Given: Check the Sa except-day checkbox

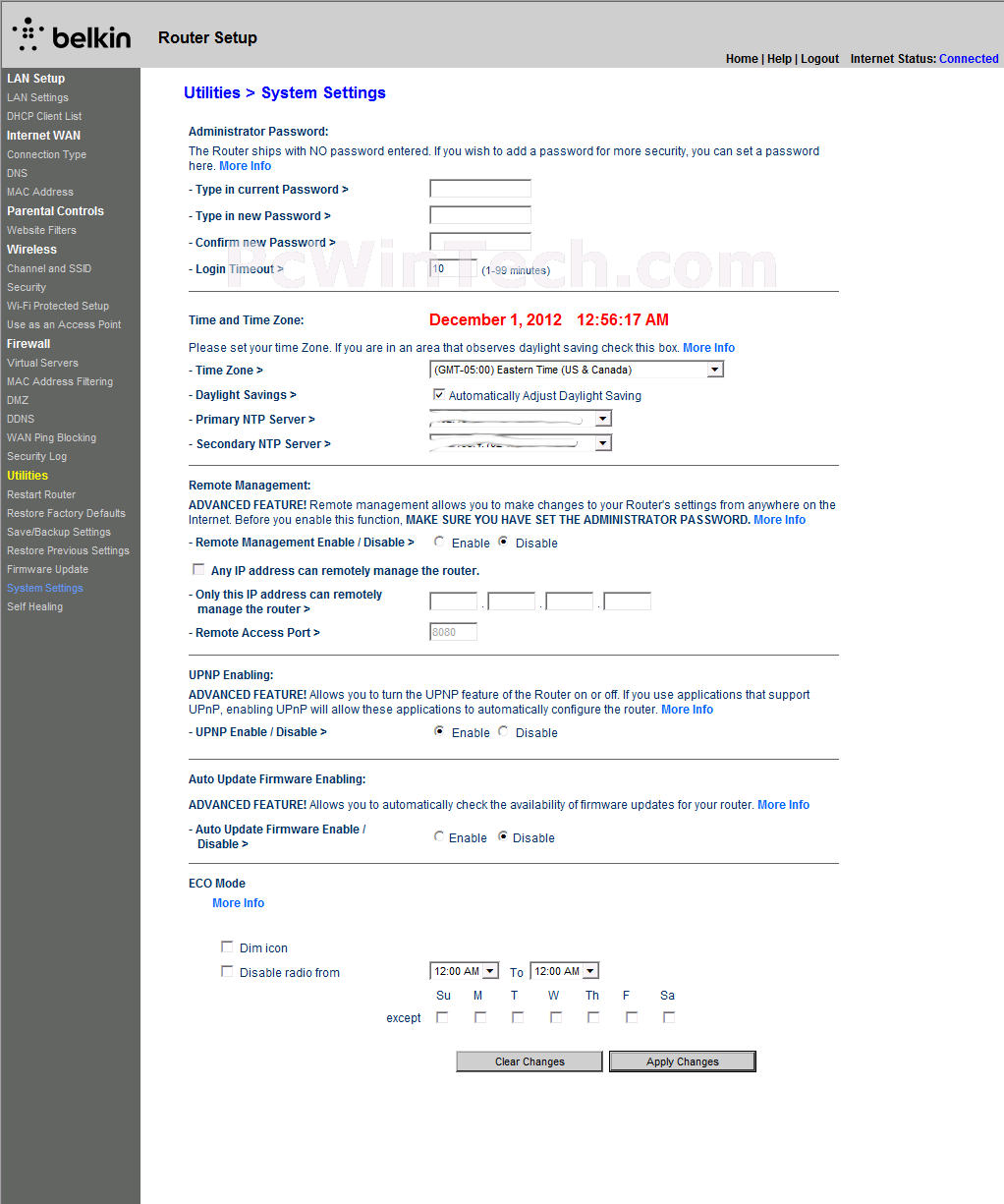Looking at the screenshot, I should point(669,1017).
